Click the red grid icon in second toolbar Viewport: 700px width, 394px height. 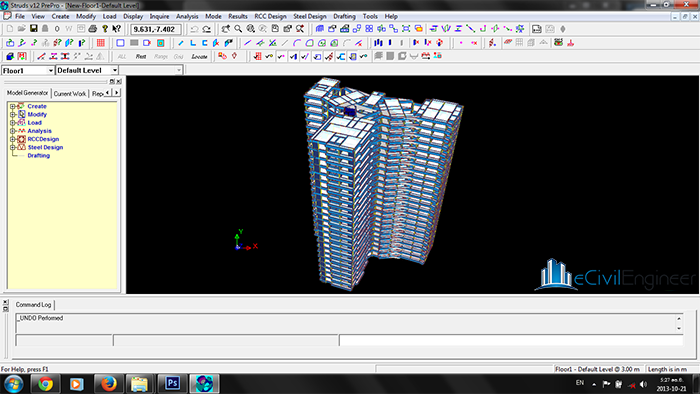100,43
